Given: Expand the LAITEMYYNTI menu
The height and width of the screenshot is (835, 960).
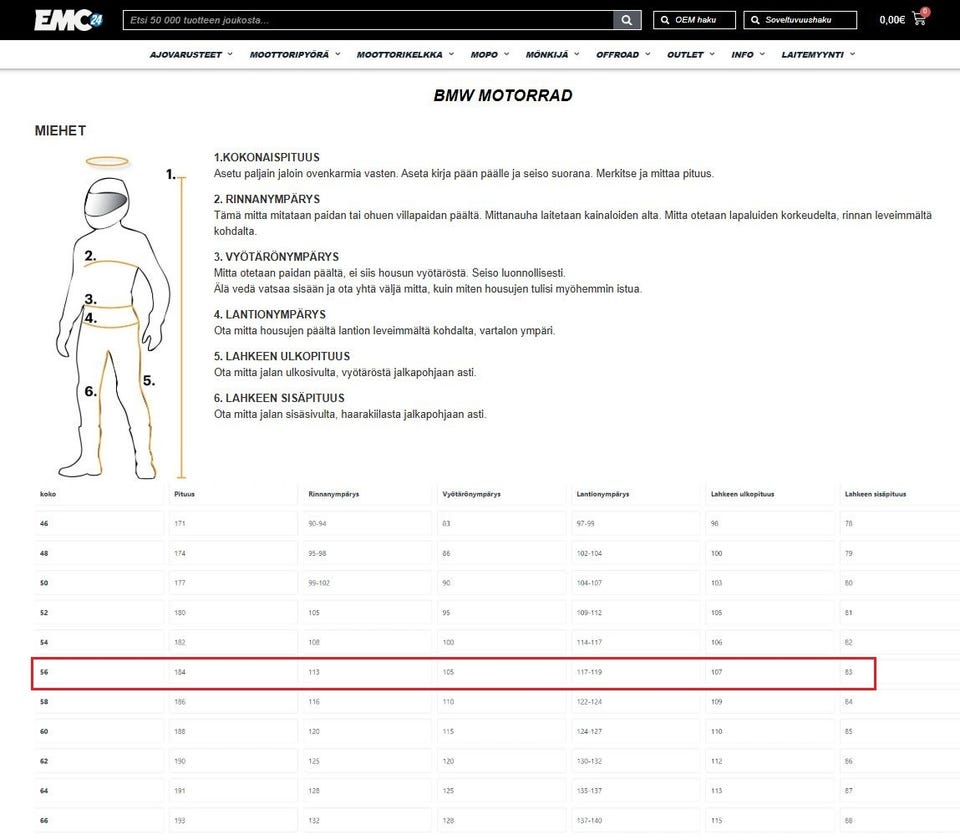Looking at the screenshot, I should pos(818,54).
